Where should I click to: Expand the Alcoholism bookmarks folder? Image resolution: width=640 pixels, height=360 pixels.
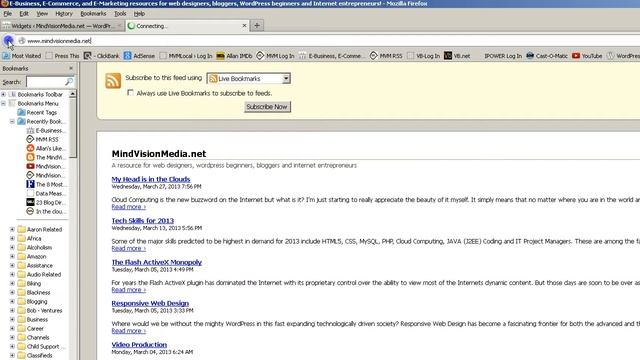[12, 247]
